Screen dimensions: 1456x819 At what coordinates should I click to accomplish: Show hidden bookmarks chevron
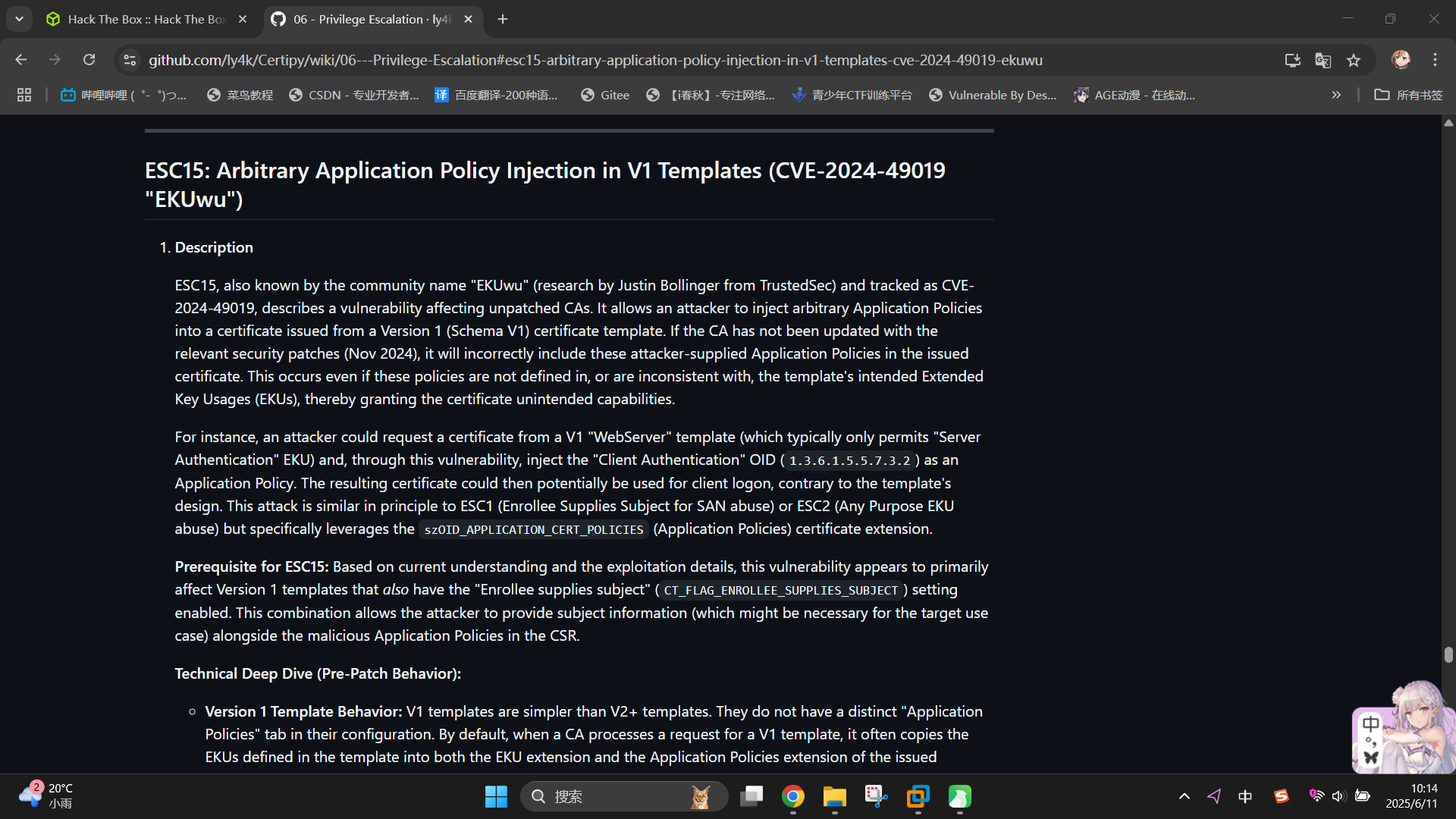click(x=1336, y=95)
